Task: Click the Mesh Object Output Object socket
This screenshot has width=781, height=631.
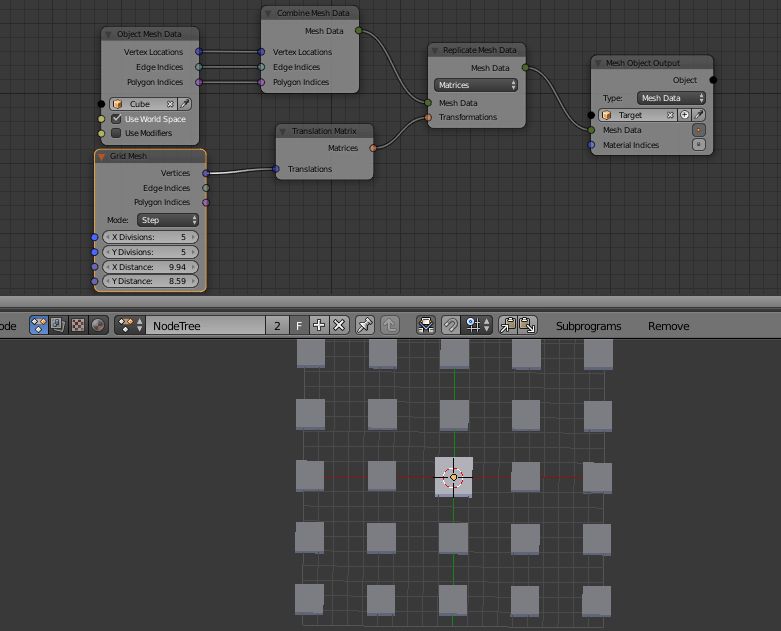Action: coord(713,80)
